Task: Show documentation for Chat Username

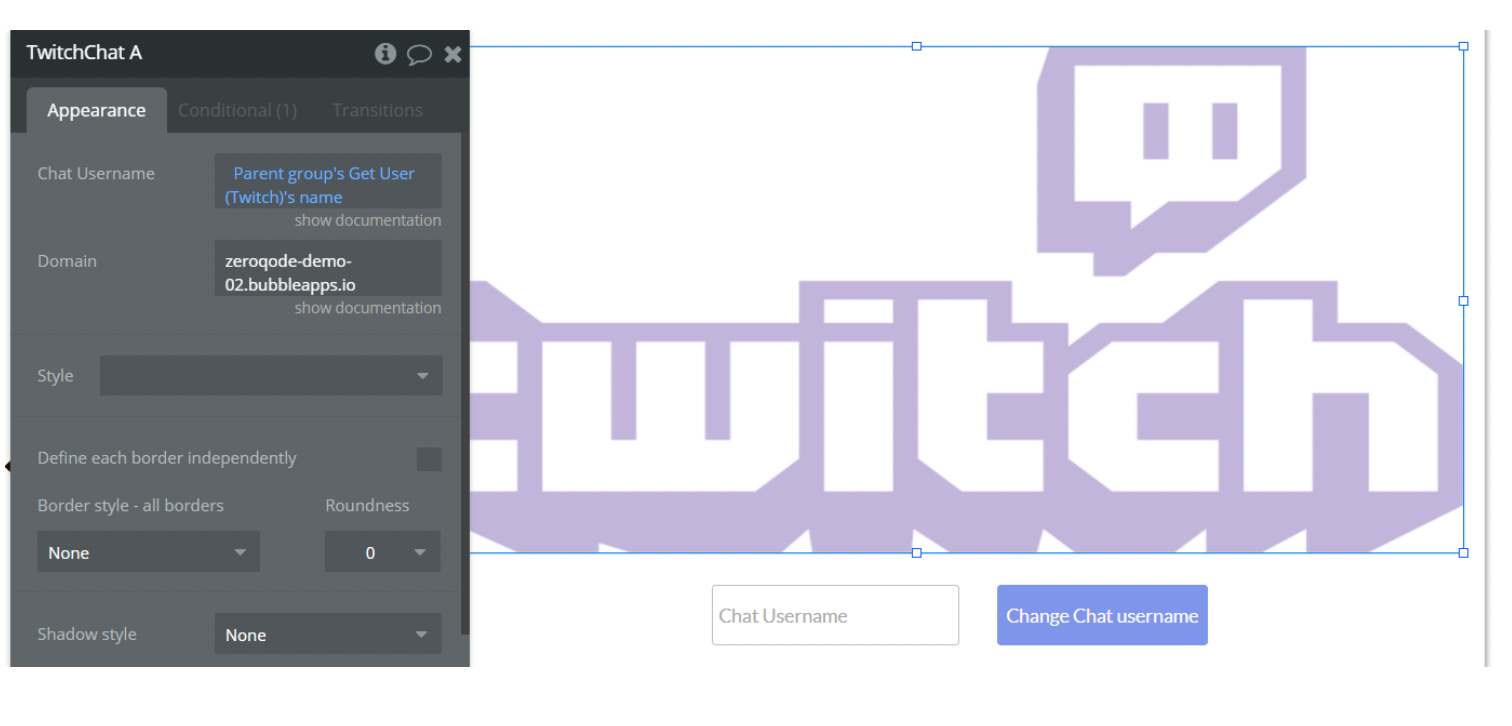Action: tap(367, 220)
